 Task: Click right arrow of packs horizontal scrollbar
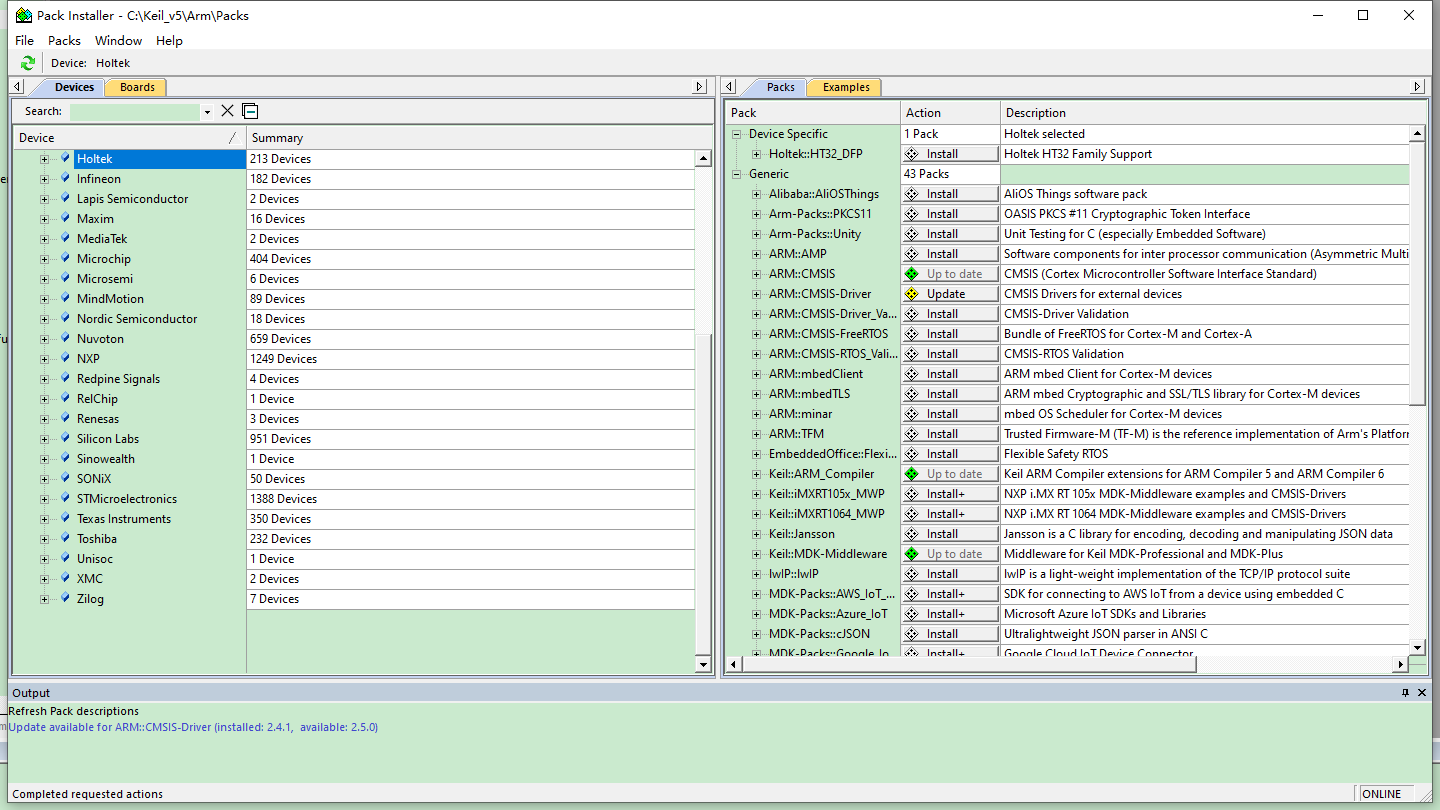(1400, 664)
